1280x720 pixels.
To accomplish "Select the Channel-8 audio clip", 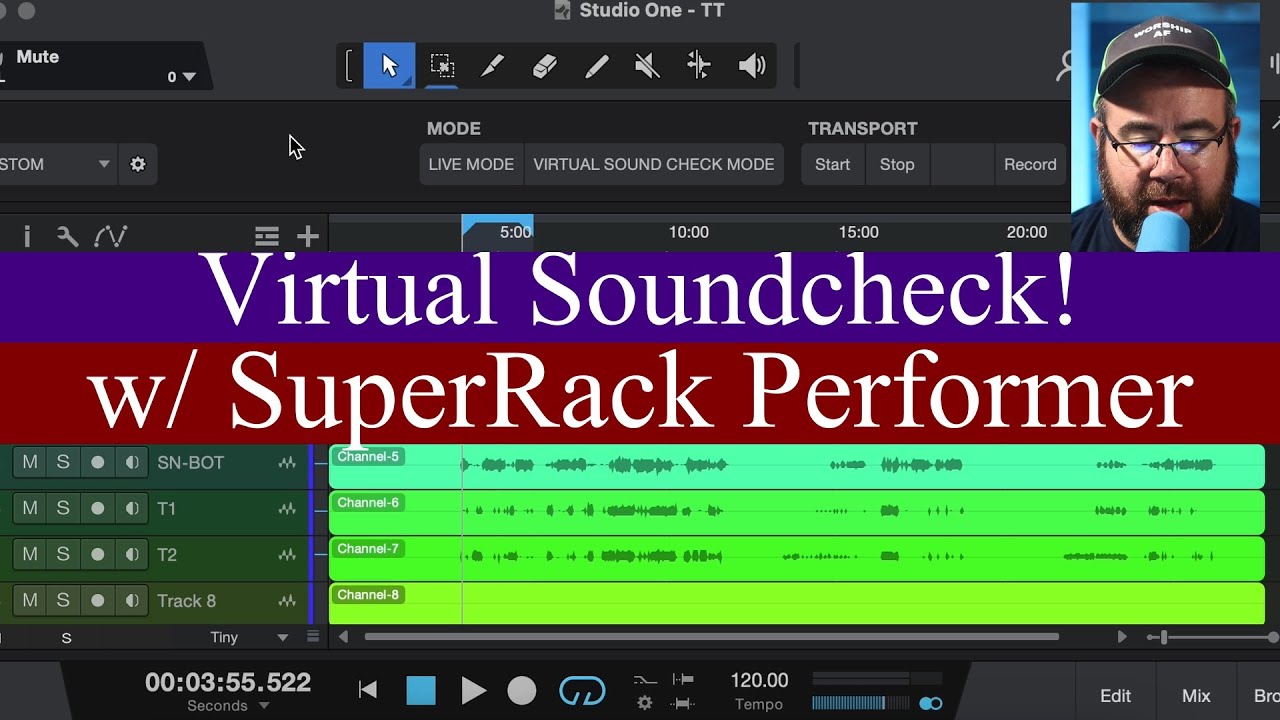I will [x=797, y=604].
